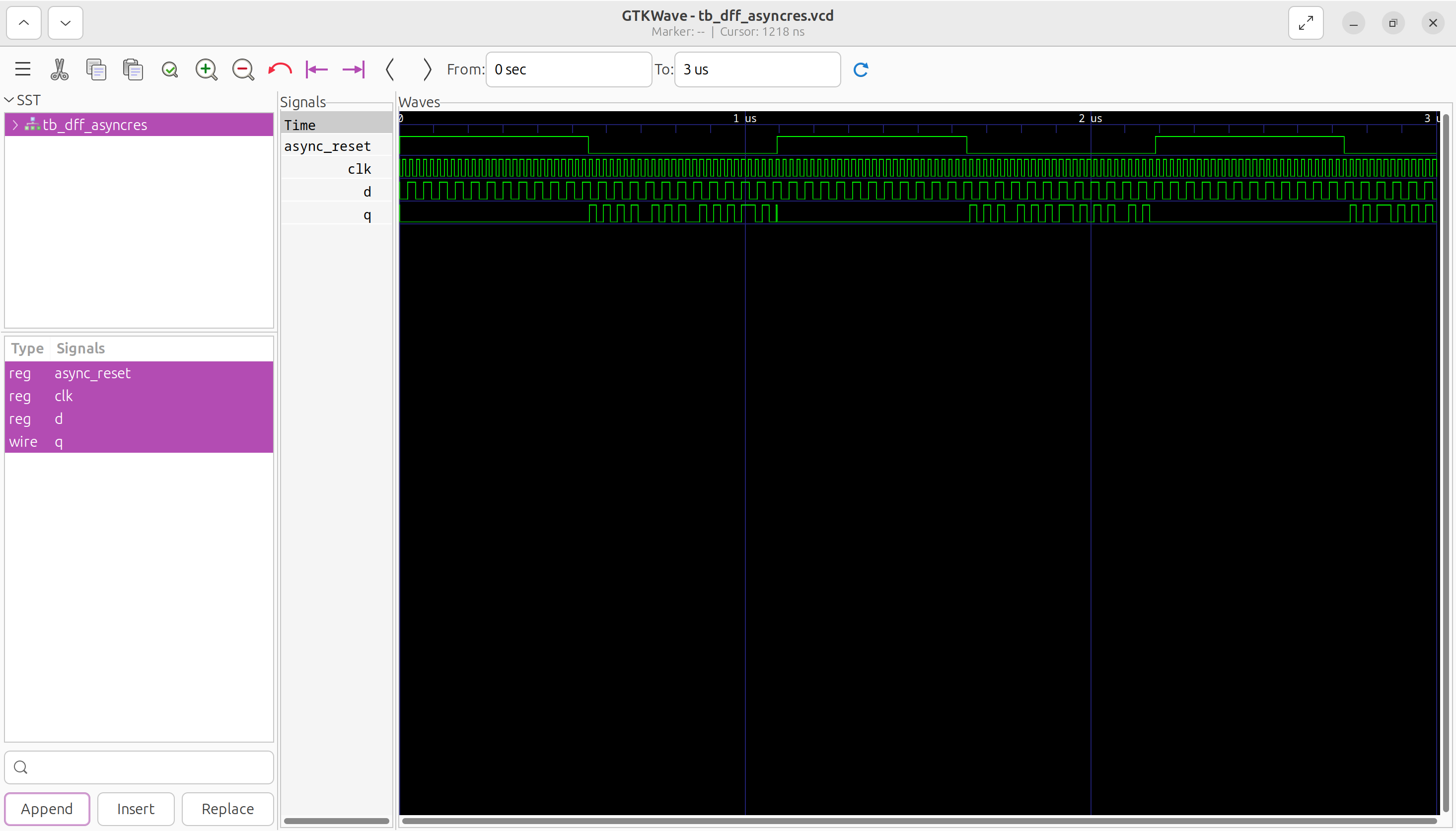1456x831 pixels.
Task: Select the async_reset signal in the list
Action: click(92, 373)
